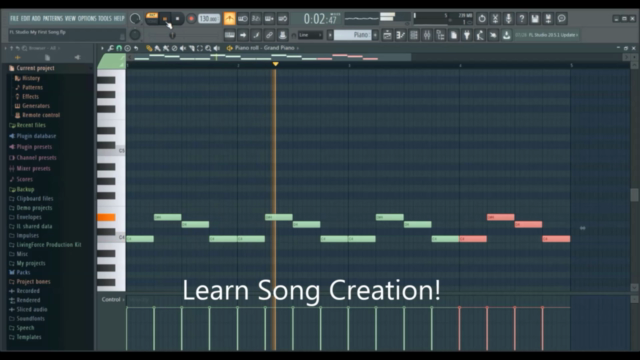Select the Paint brush tool in piano roll
Screen dimensions: 640x360
(x=158, y=48)
